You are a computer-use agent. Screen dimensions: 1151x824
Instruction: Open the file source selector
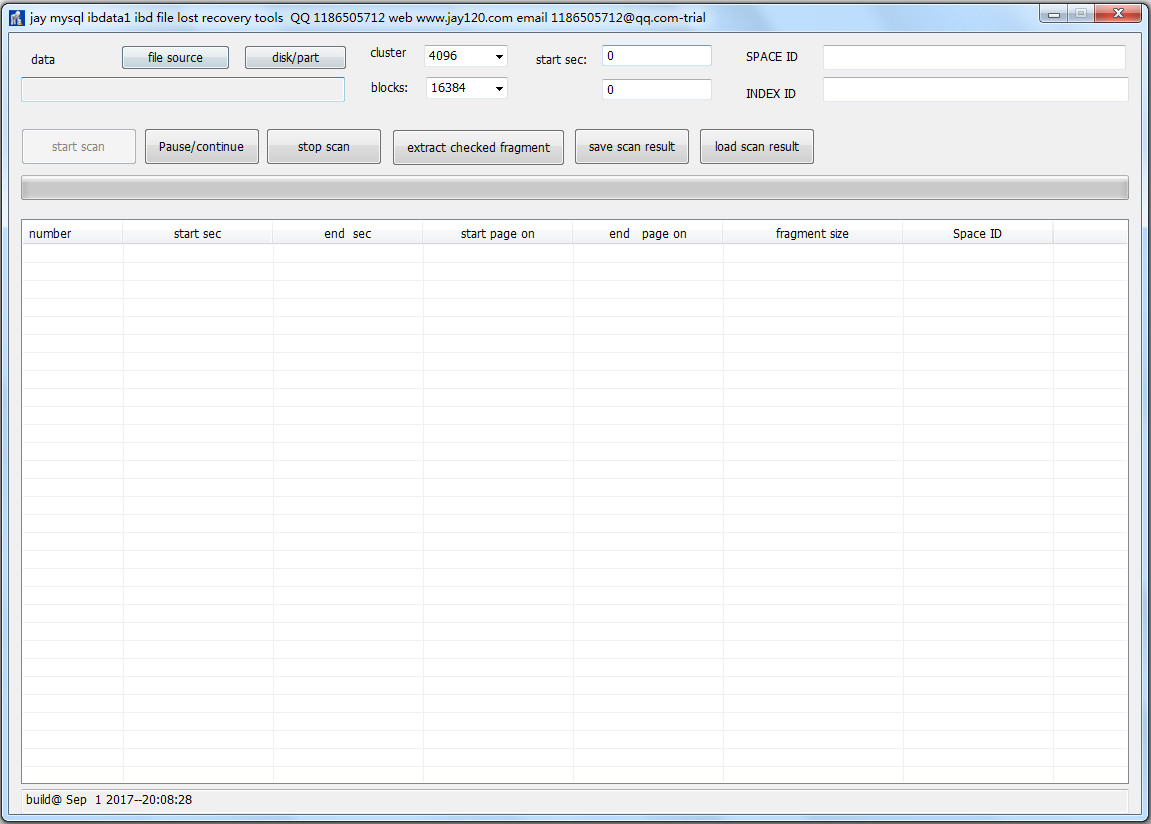[174, 57]
